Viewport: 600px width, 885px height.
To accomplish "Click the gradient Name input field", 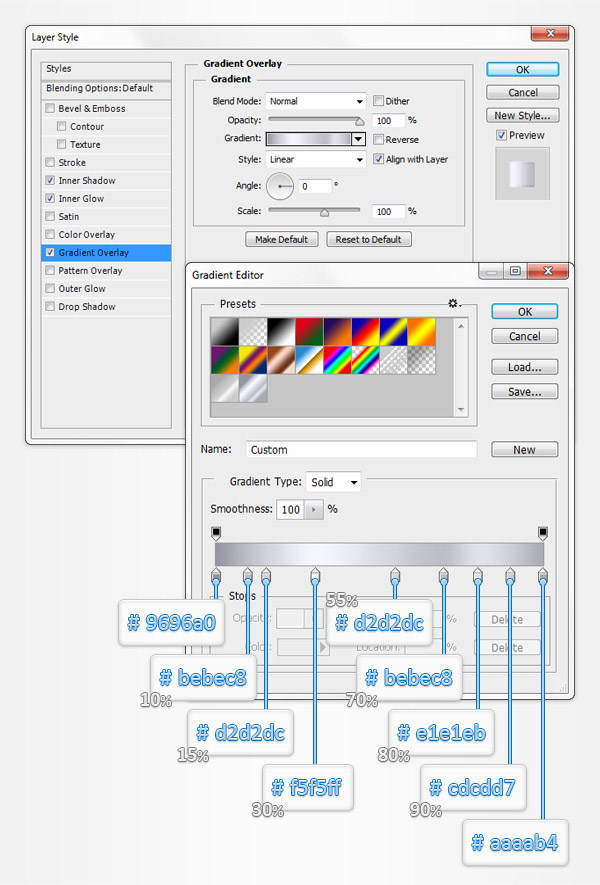I will [360, 450].
